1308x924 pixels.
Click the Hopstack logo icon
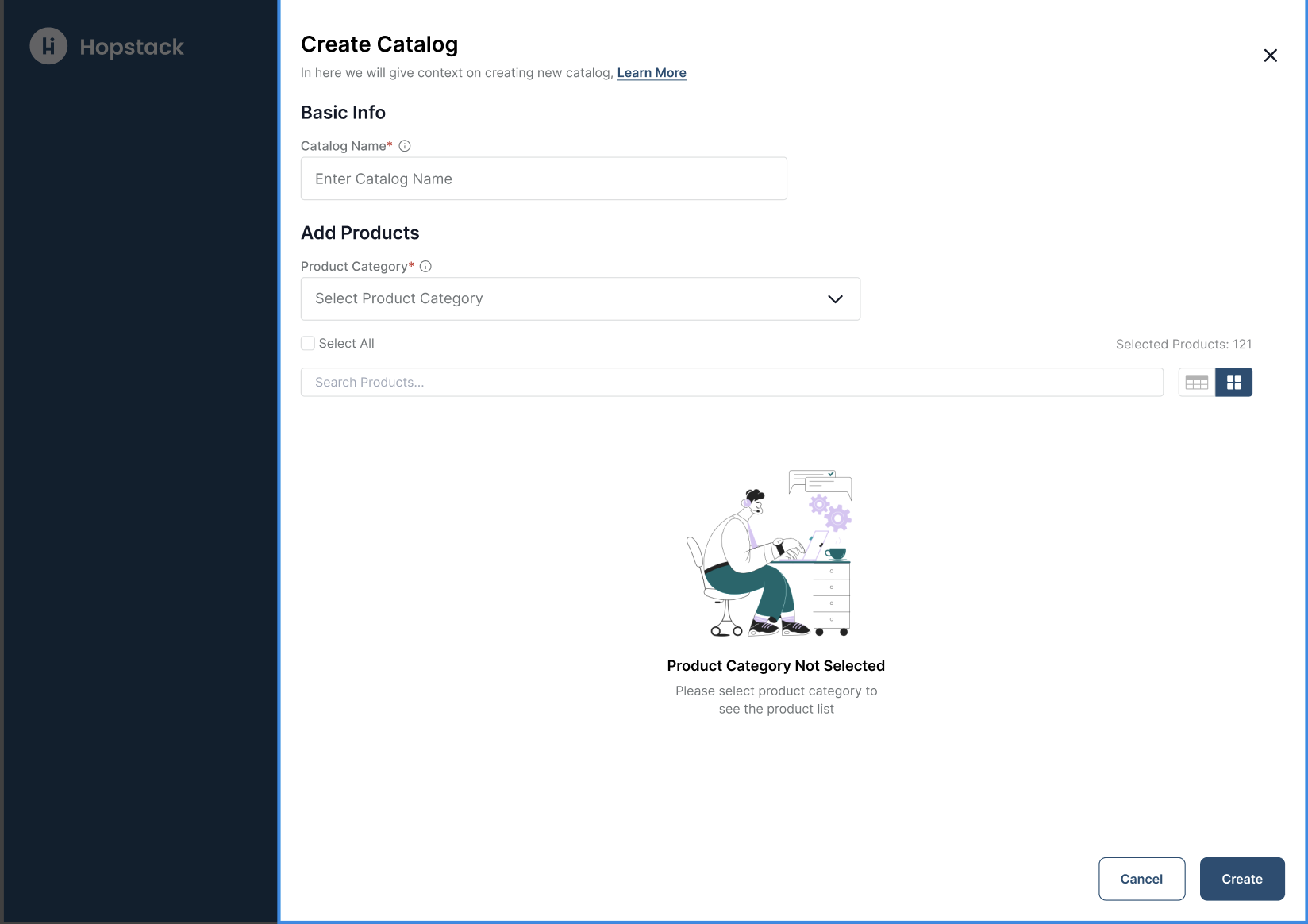tap(48, 46)
